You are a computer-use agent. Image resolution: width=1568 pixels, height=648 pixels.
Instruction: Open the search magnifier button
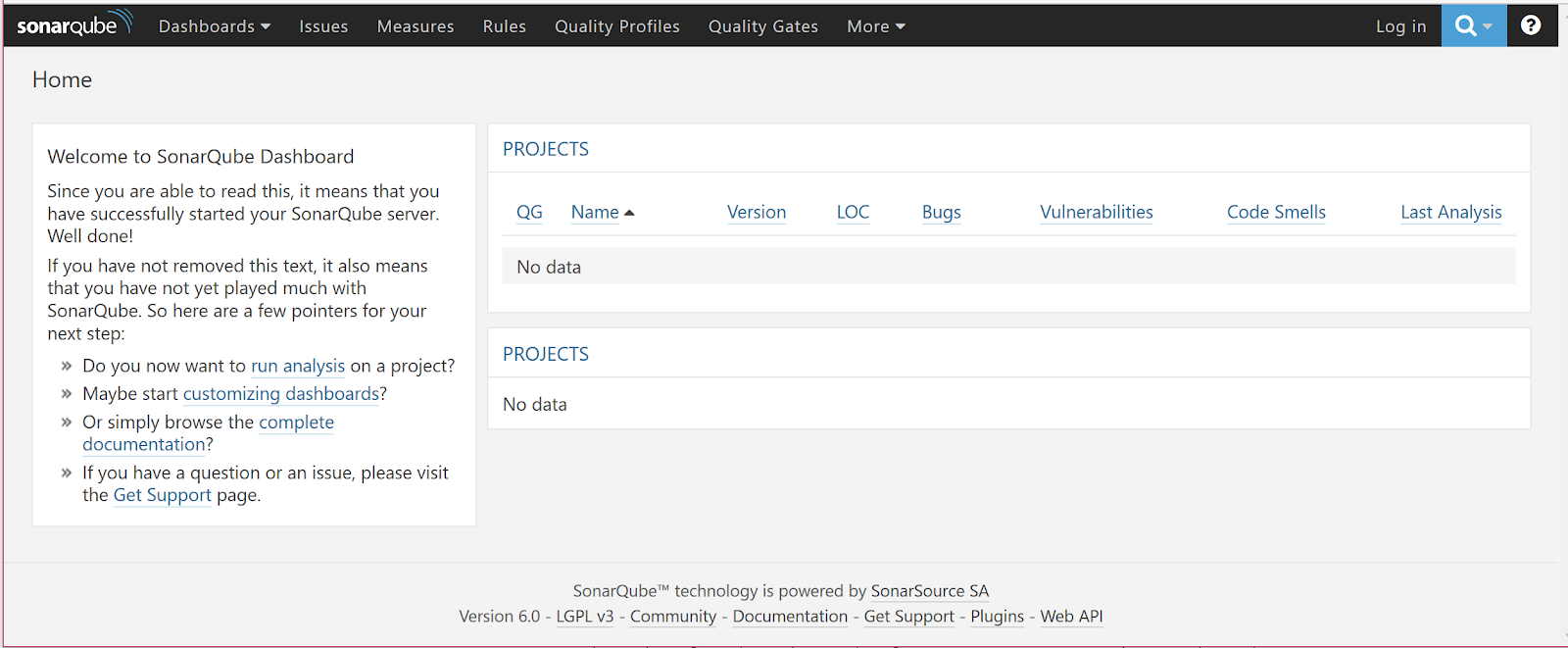pos(1474,25)
